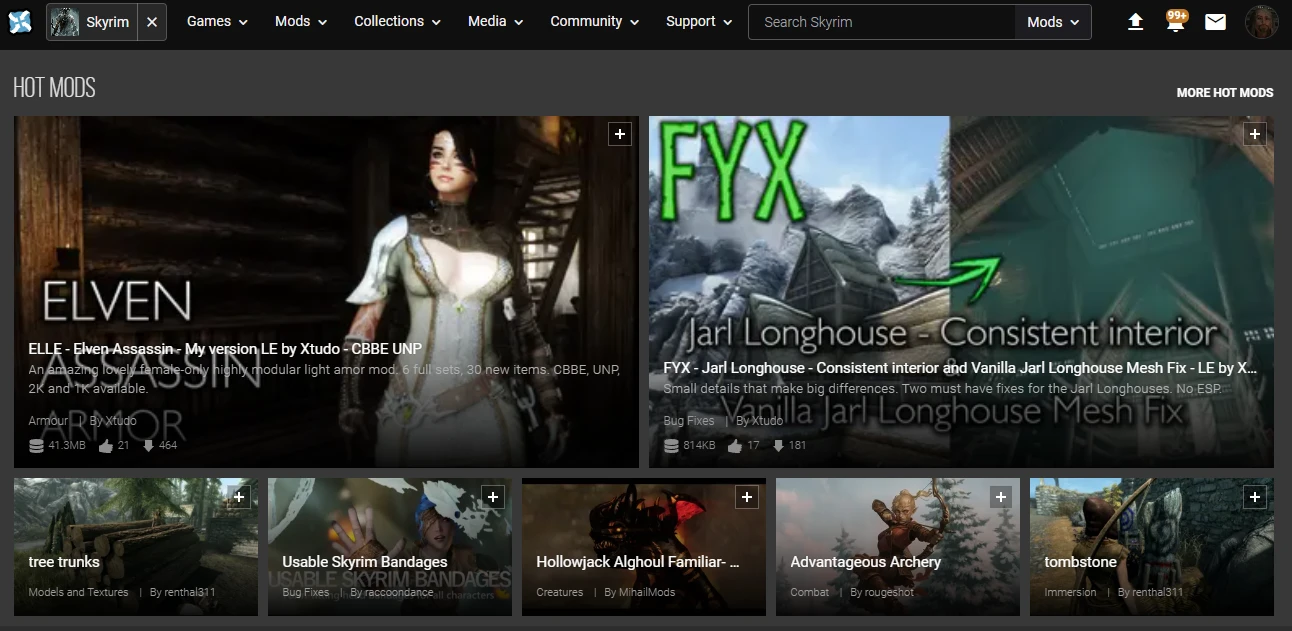Open notifications bell with 99+ badge
The width and height of the screenshot is (1292, 631).
[x=1176, y=21]
